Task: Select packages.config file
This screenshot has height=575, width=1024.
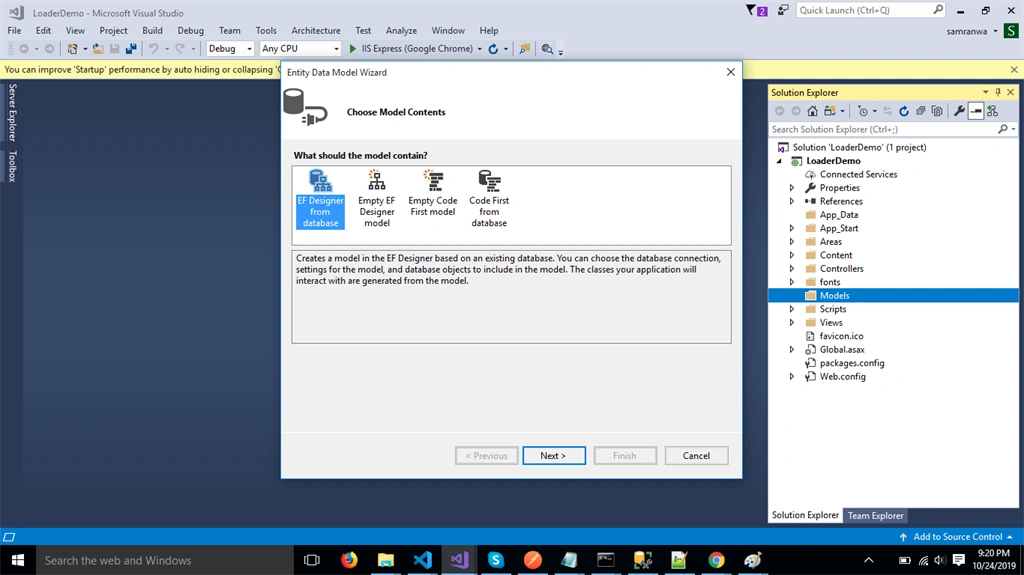Action: pyautogui.click(x=852, y=363)
